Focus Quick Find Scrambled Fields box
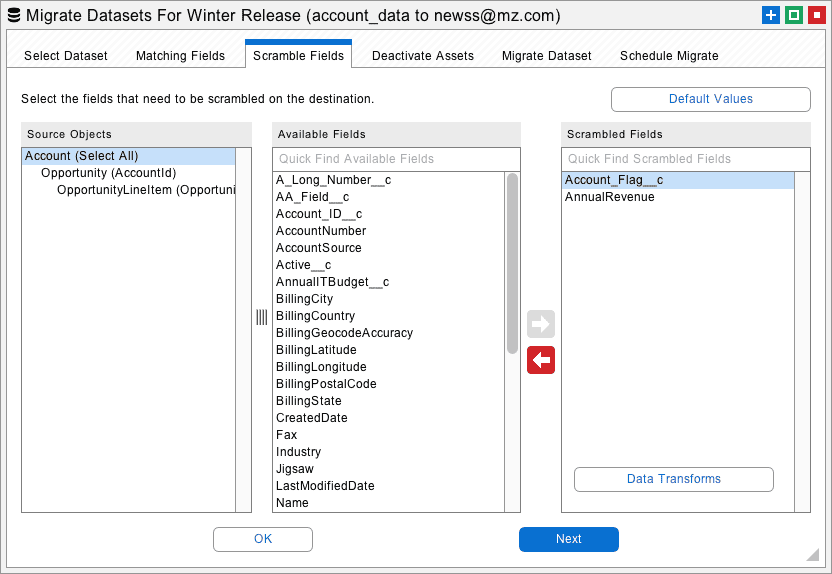832x574 pixels. 686,159
